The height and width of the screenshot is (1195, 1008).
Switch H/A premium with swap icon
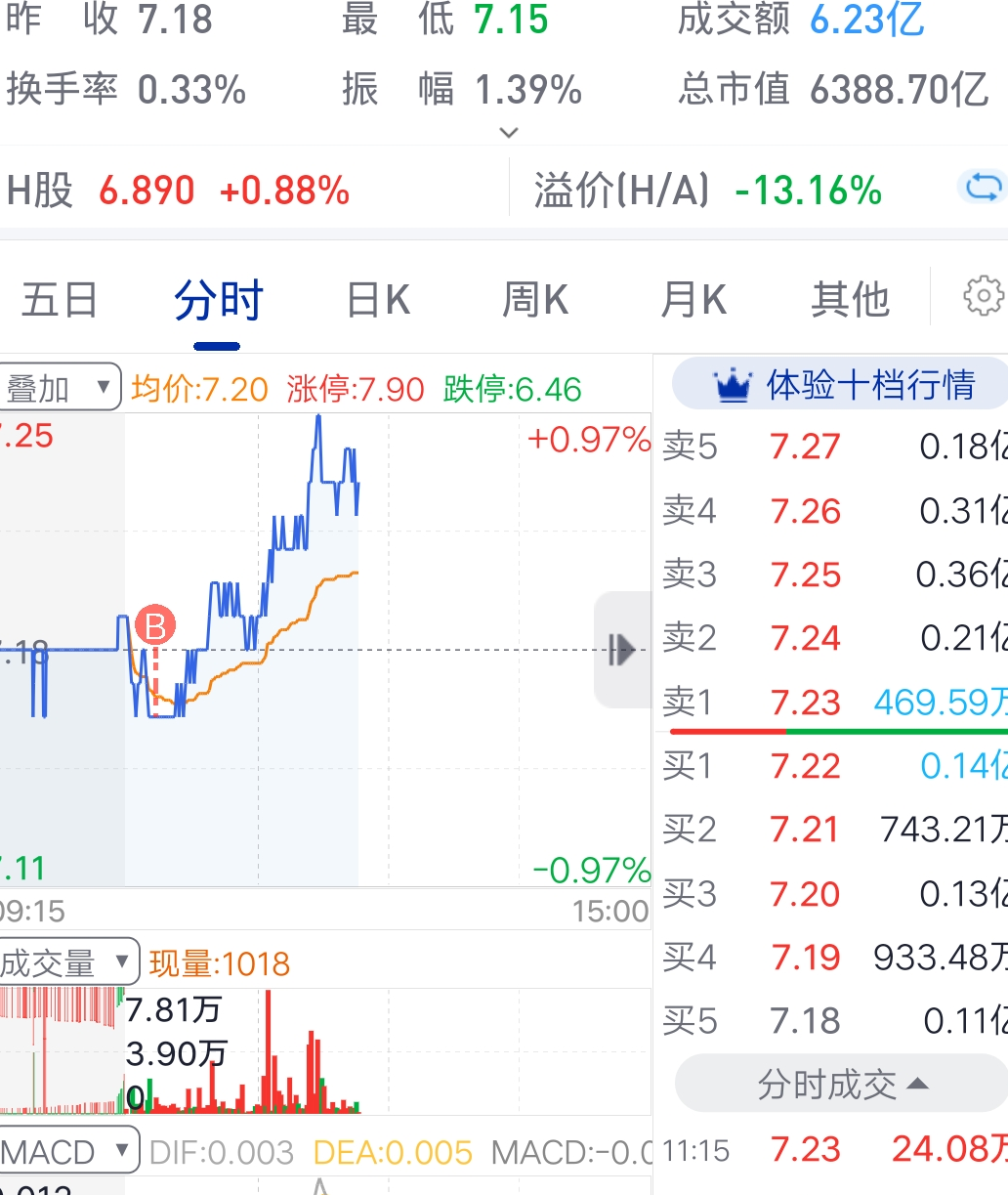(982, 187)
